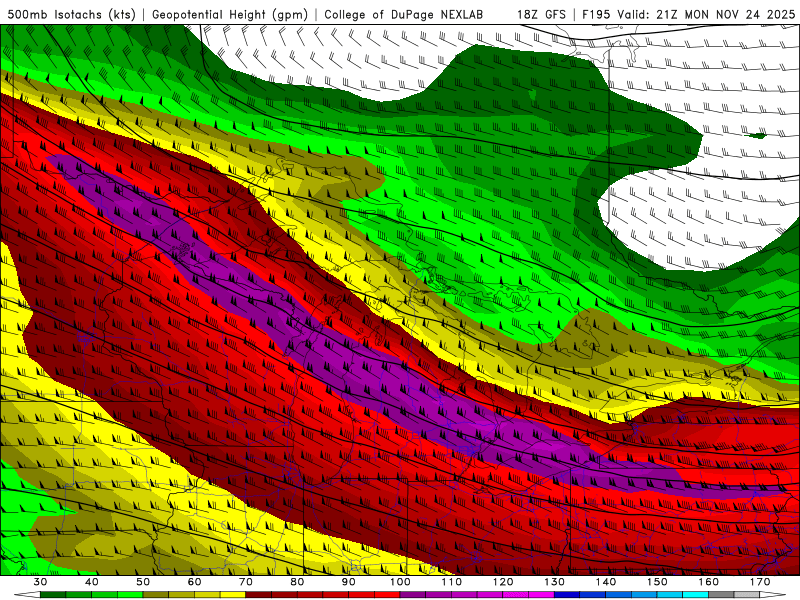Click the gray 160-knot legend swatch

click(721, 595)
